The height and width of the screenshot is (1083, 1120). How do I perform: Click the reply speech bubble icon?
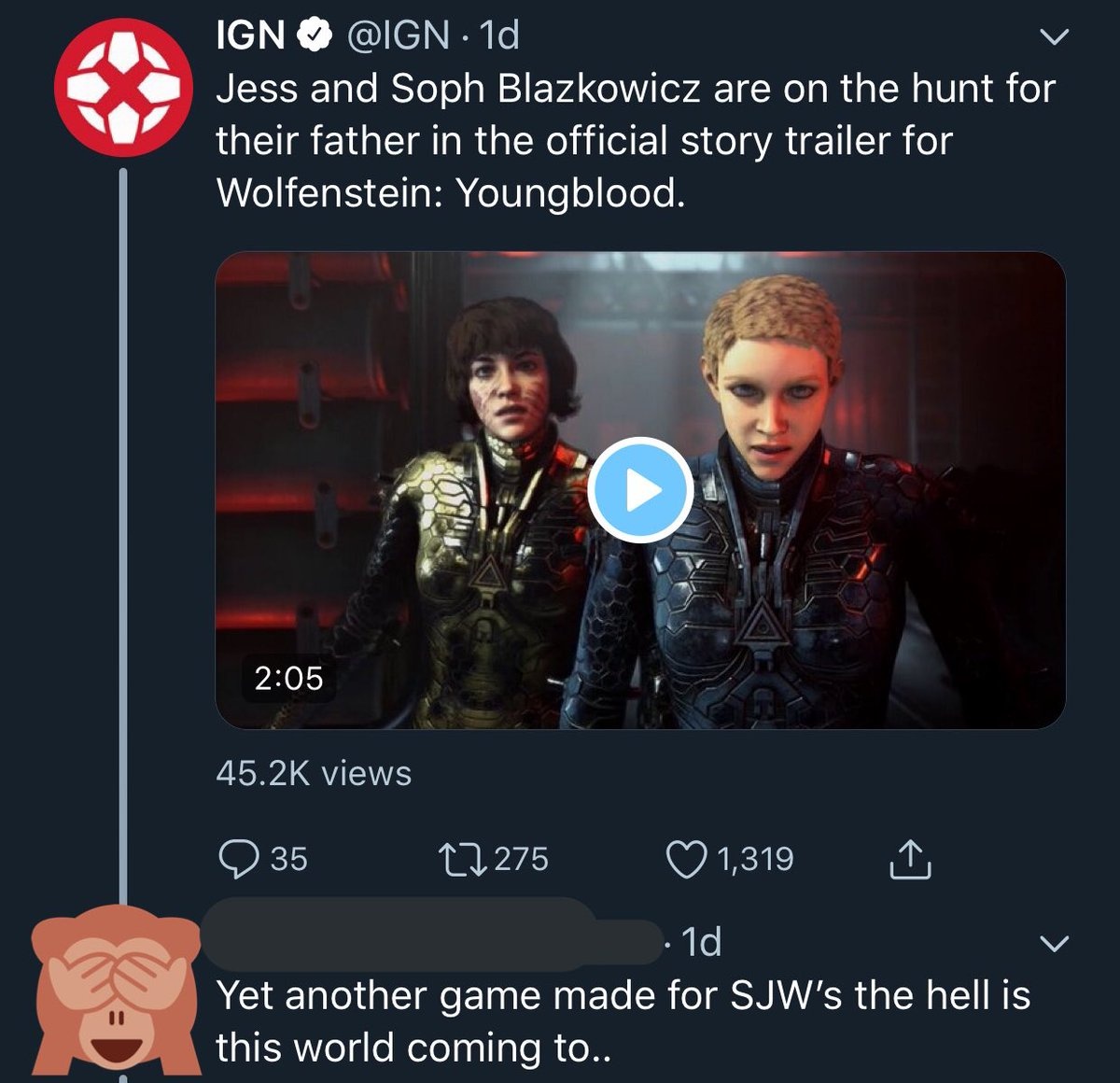[x=238, y=859]
